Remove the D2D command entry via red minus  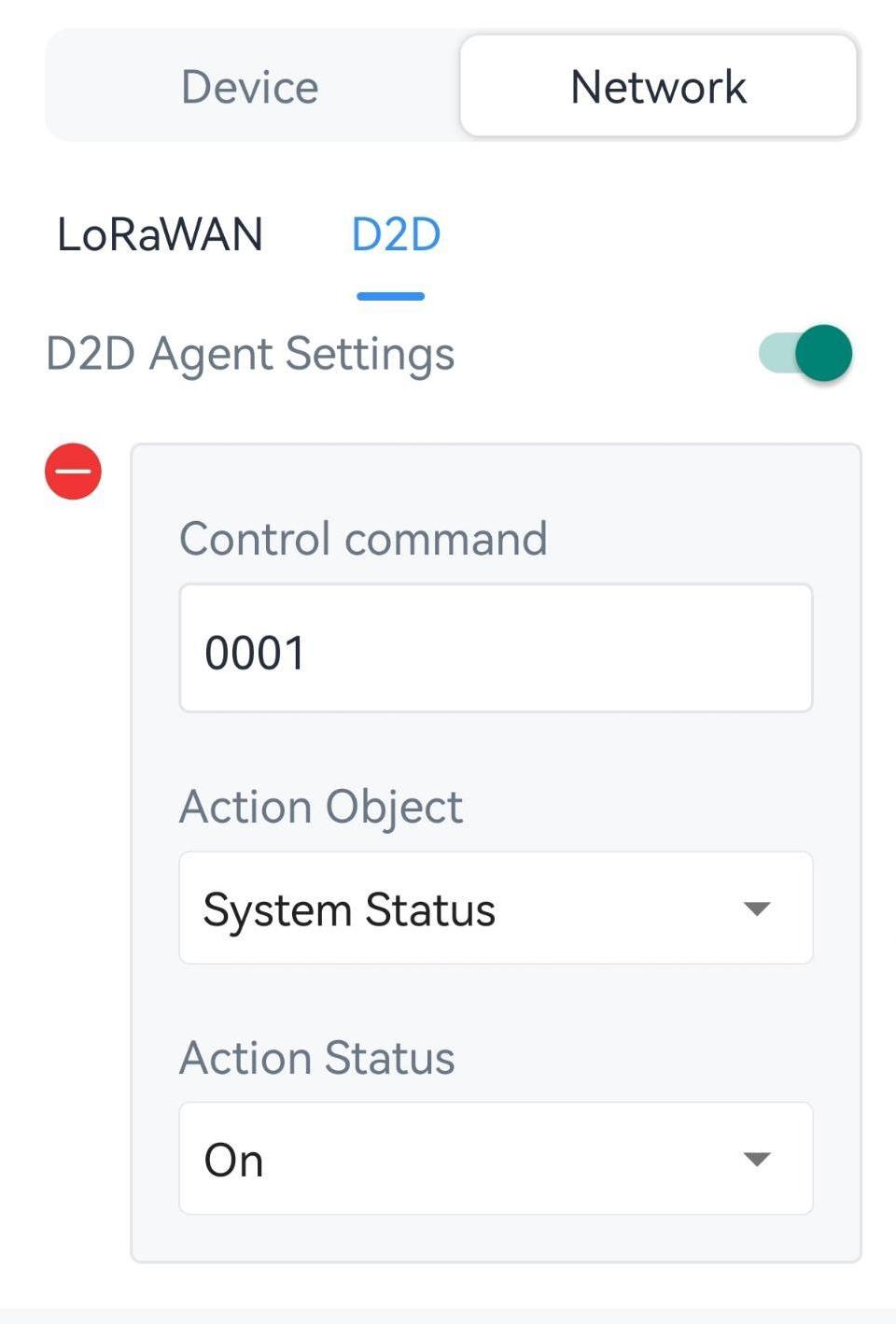73,472
